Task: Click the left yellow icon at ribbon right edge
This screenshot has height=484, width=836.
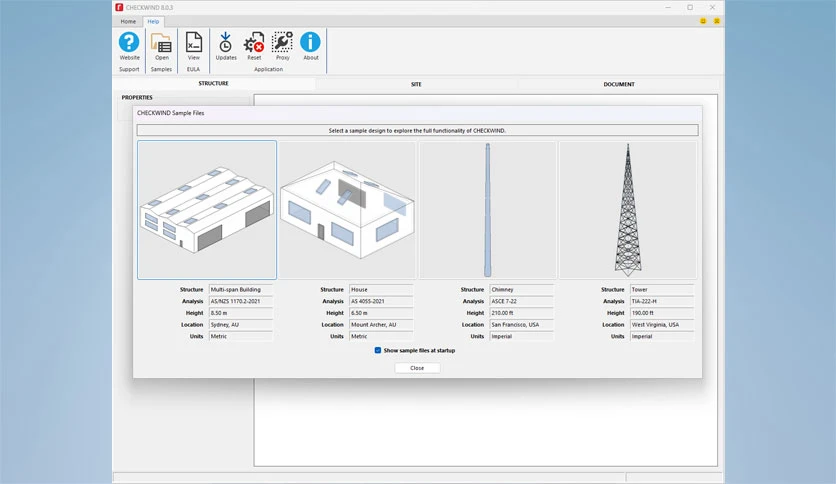Action: coord(703,21)
